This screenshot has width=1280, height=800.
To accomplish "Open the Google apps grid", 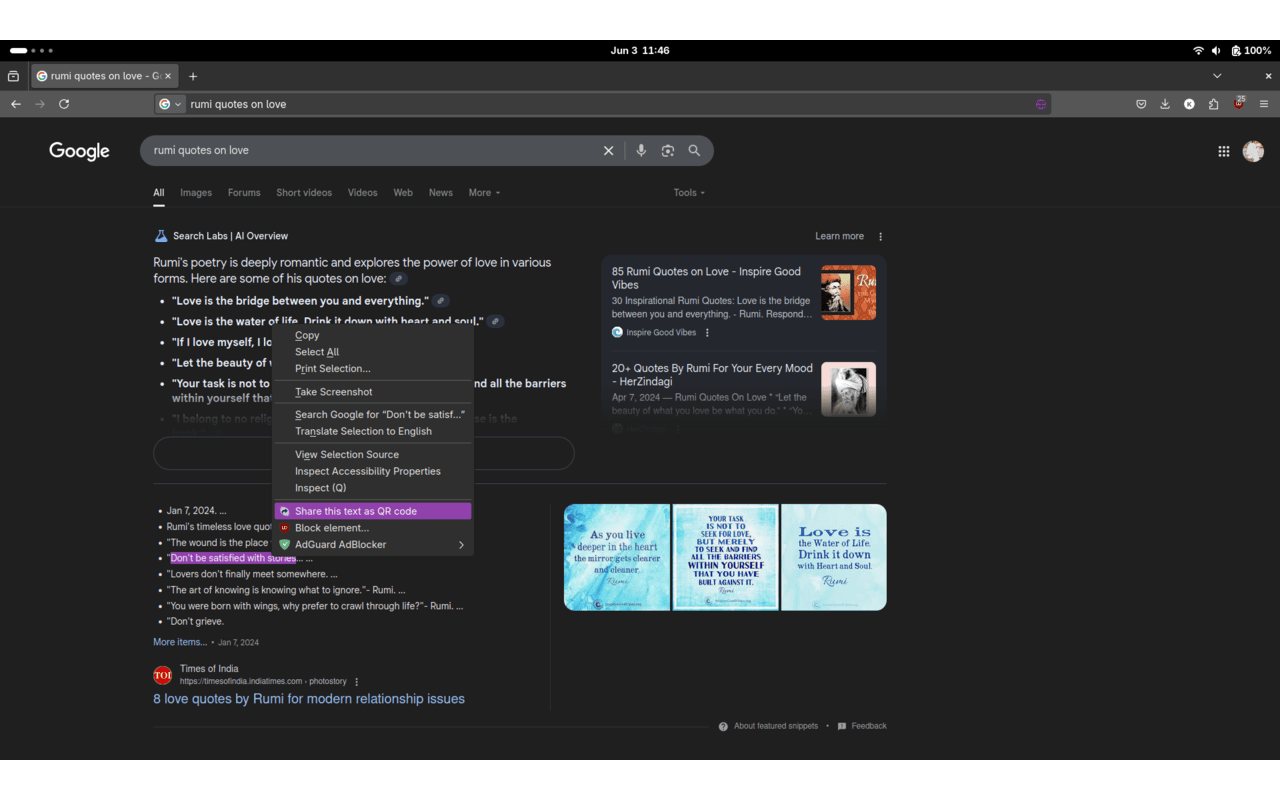I will click(1223, 151).
